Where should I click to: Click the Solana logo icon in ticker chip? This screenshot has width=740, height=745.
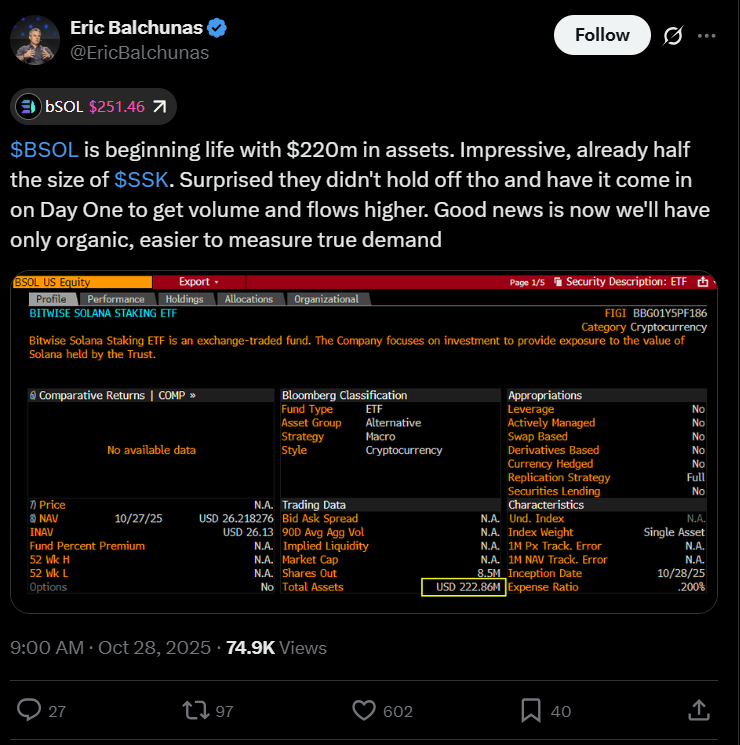pos(28,106)
